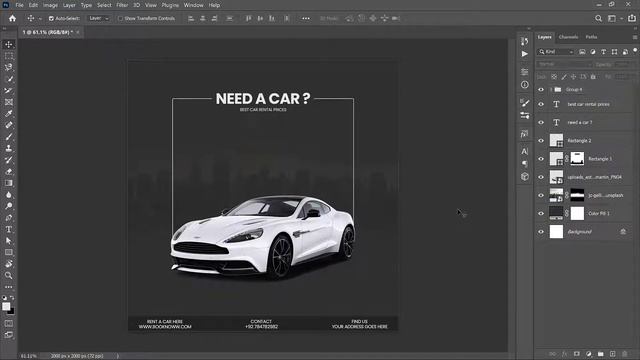The height and width of the screenshot is (360, 640).
Task: Enable Show Transform Controls checkbox
Action: click(120, 18)
